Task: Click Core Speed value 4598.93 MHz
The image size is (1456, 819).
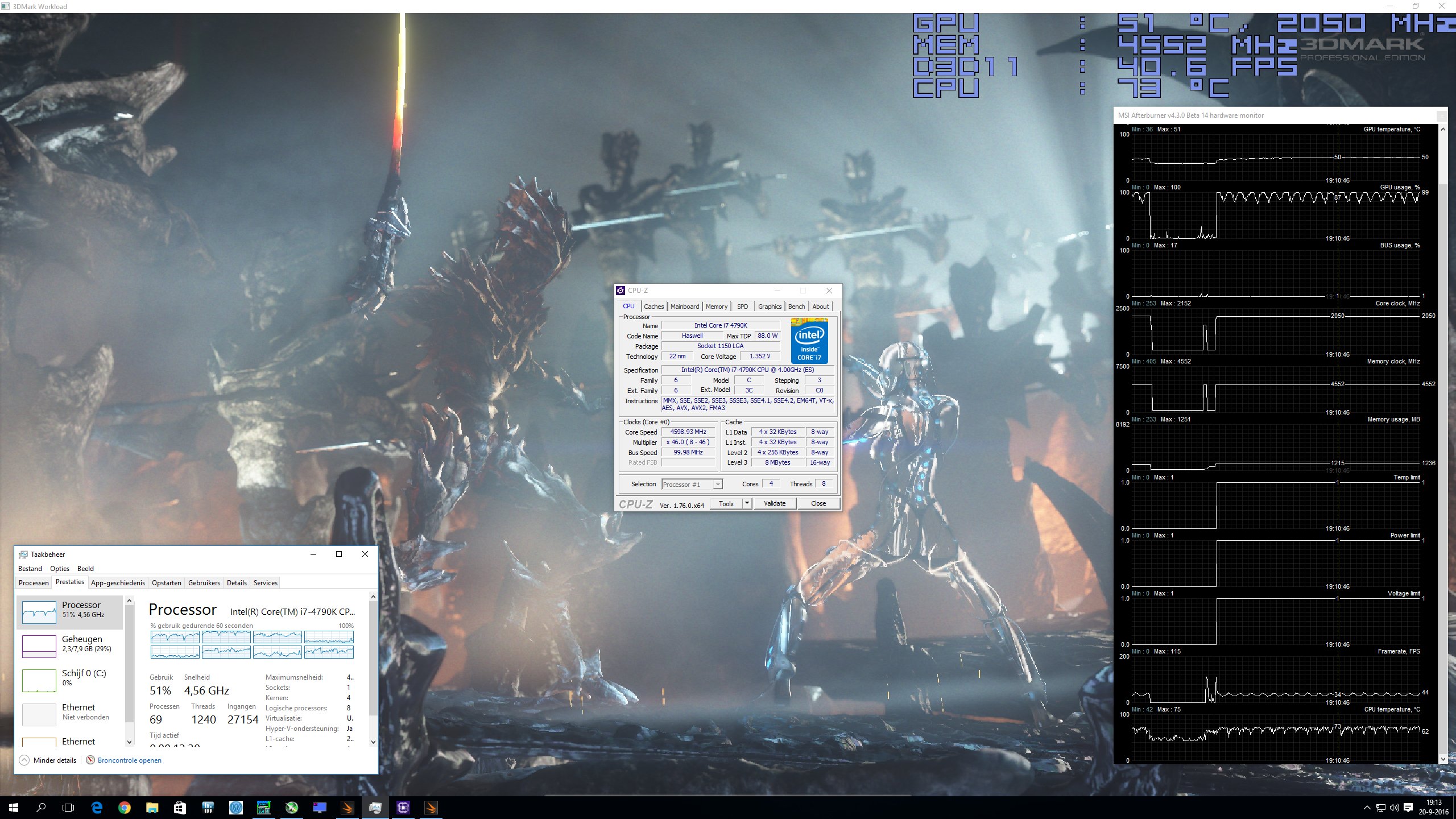Action: [x=688, y=432]
